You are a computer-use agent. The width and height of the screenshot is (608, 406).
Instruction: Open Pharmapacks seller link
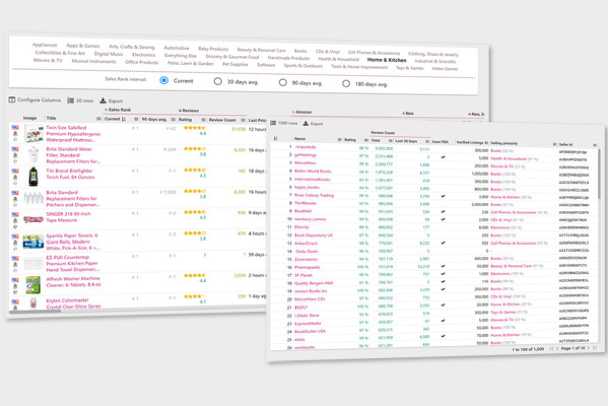click(x=307, y=267)
